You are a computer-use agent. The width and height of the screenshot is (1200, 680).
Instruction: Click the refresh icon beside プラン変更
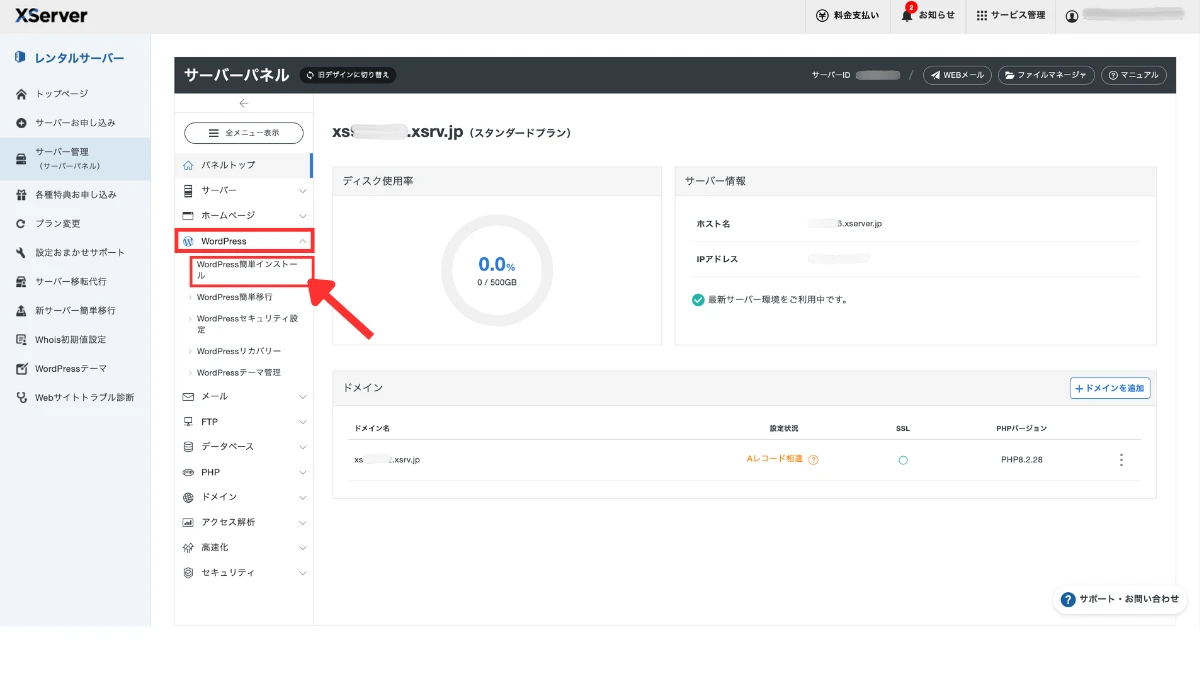click(21, 224)
